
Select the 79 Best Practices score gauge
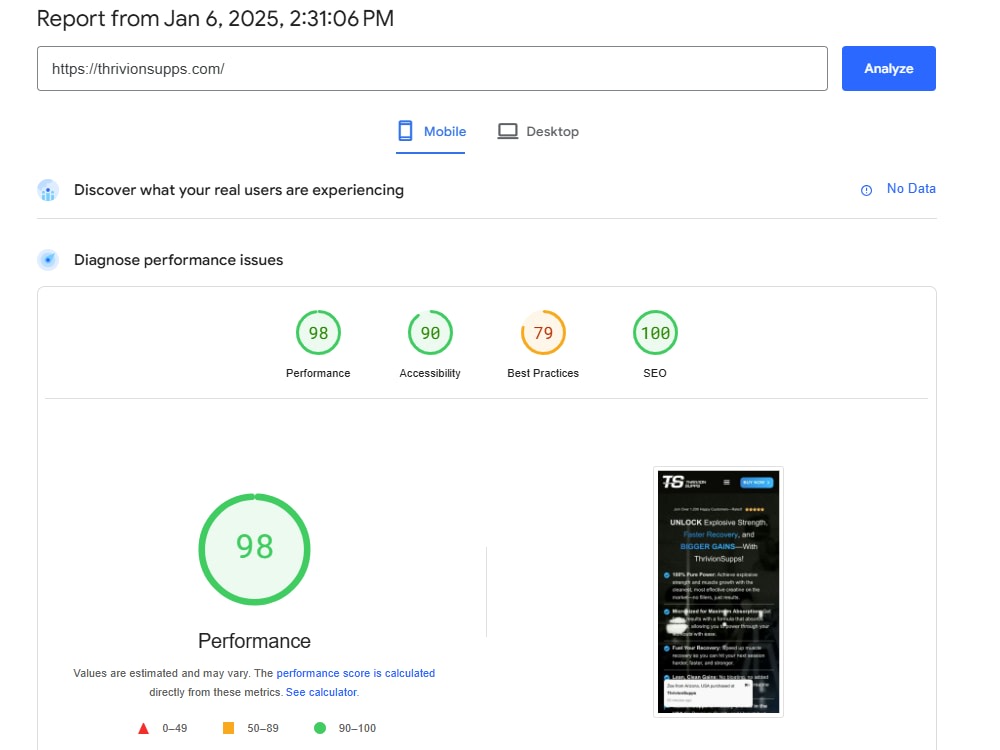point(543,332)
